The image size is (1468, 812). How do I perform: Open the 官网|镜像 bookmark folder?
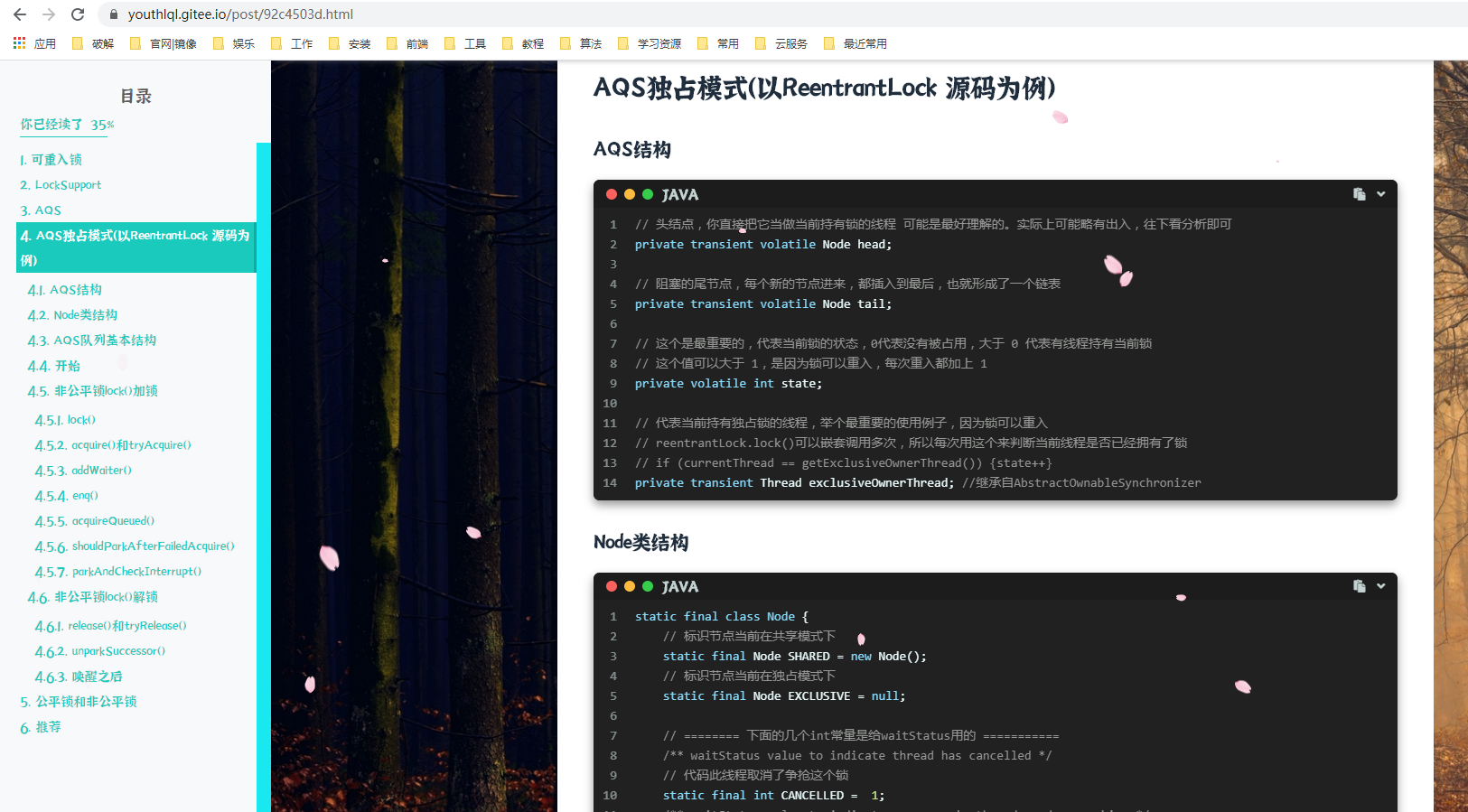click(x=164, y=43)
